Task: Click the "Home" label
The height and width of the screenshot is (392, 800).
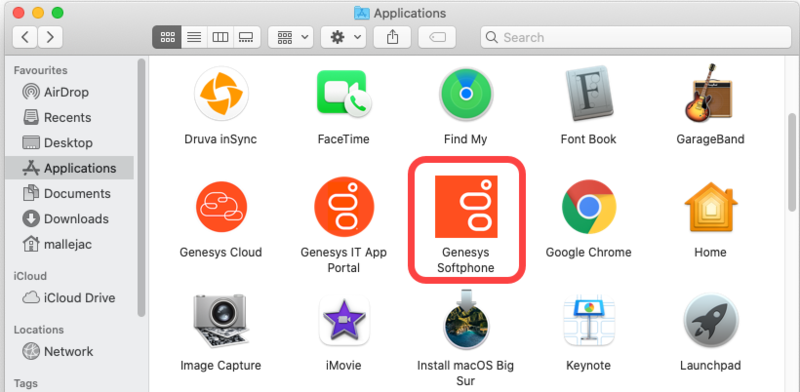Action: click(x=710, y=252)
